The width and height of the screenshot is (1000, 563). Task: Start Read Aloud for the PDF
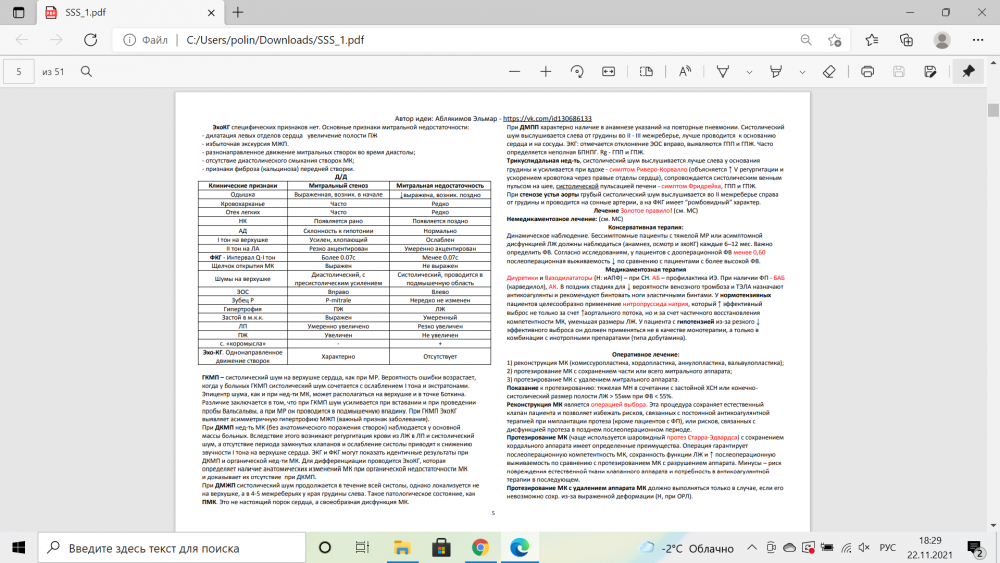[x=685, y=72]
